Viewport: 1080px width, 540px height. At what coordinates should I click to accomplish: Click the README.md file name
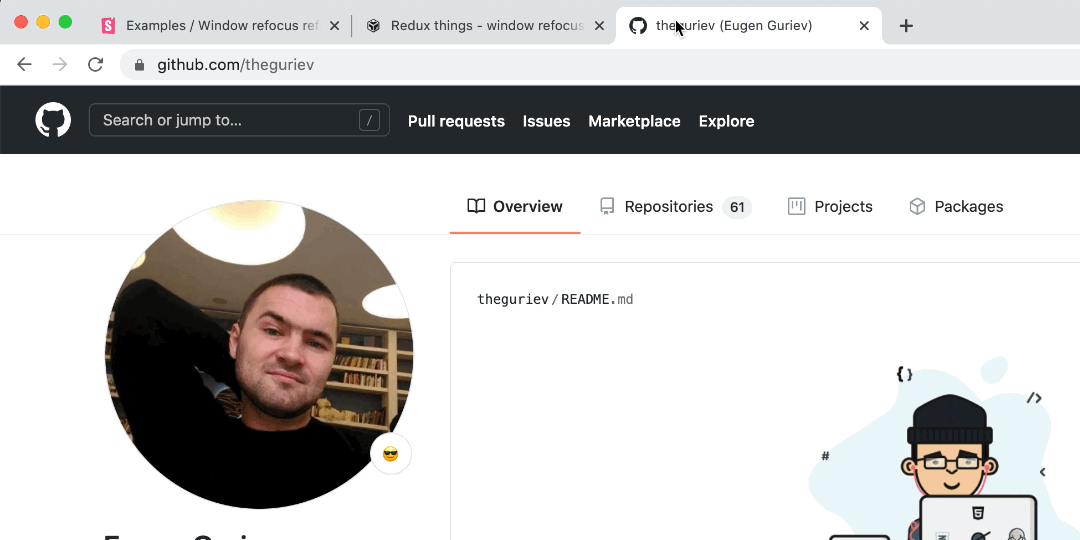[x=597, y=300]
